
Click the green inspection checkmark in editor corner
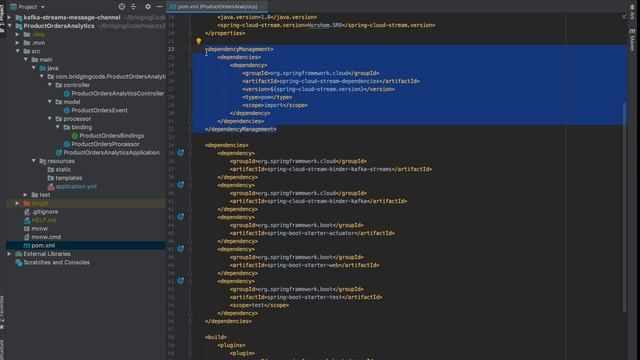coord(624,16)
